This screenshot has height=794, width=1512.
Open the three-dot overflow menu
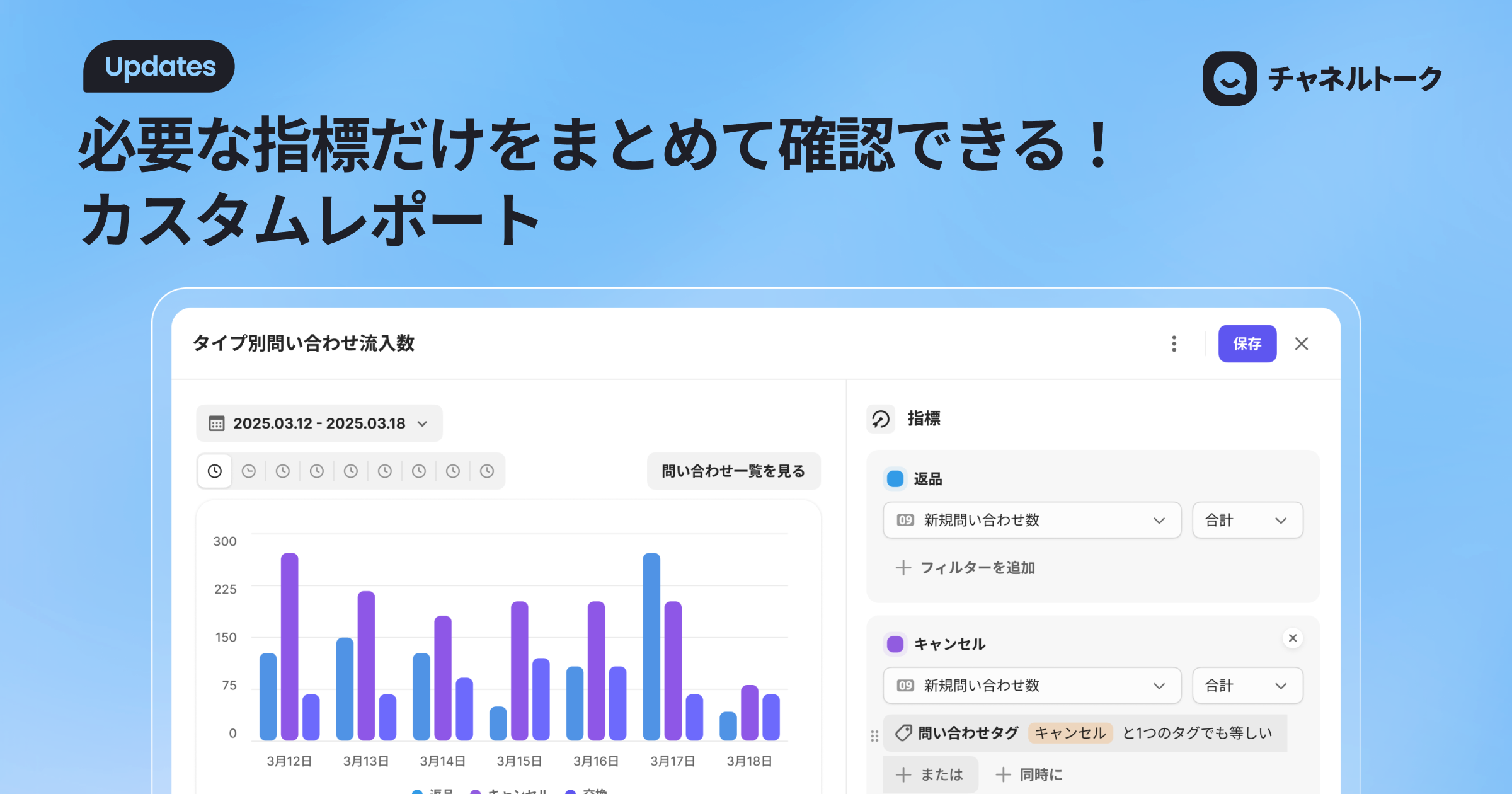(x=1174, y=344)
